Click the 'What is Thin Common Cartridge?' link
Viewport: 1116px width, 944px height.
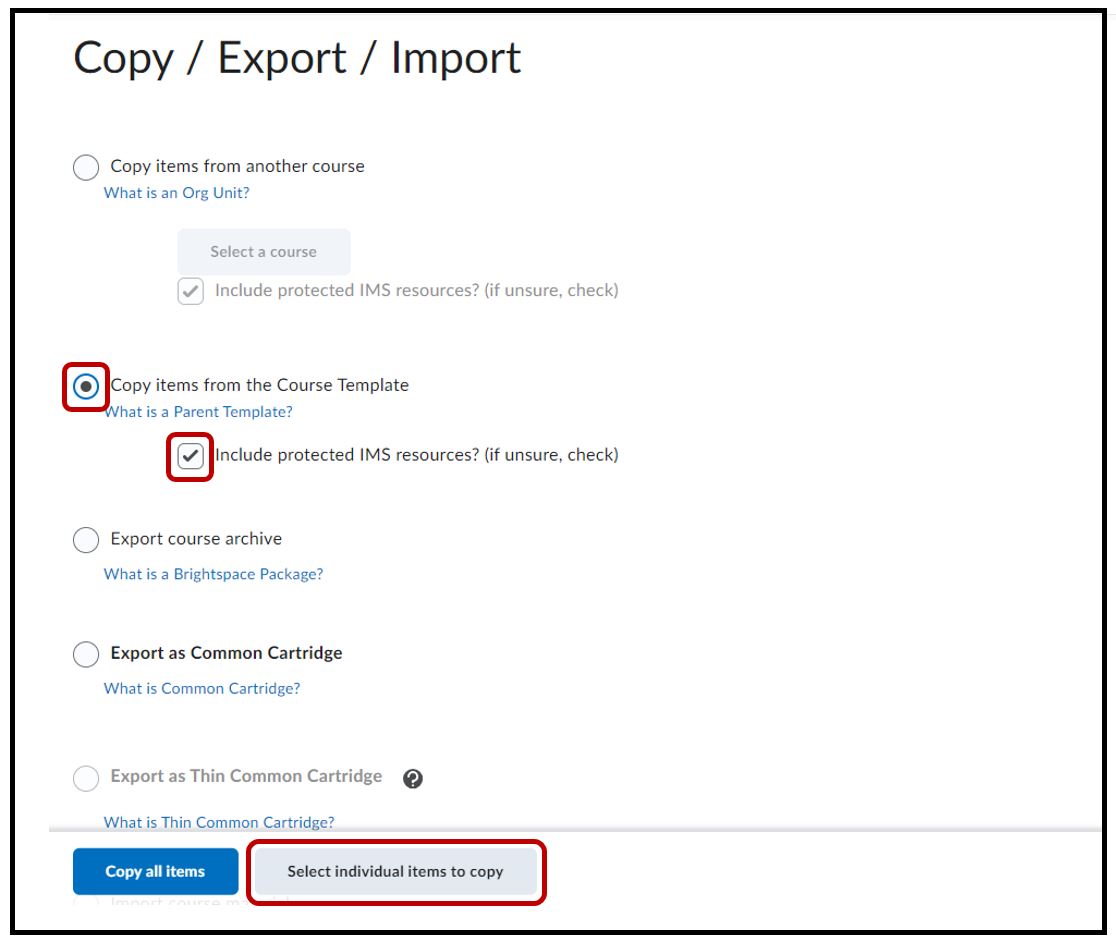point(219,822)
